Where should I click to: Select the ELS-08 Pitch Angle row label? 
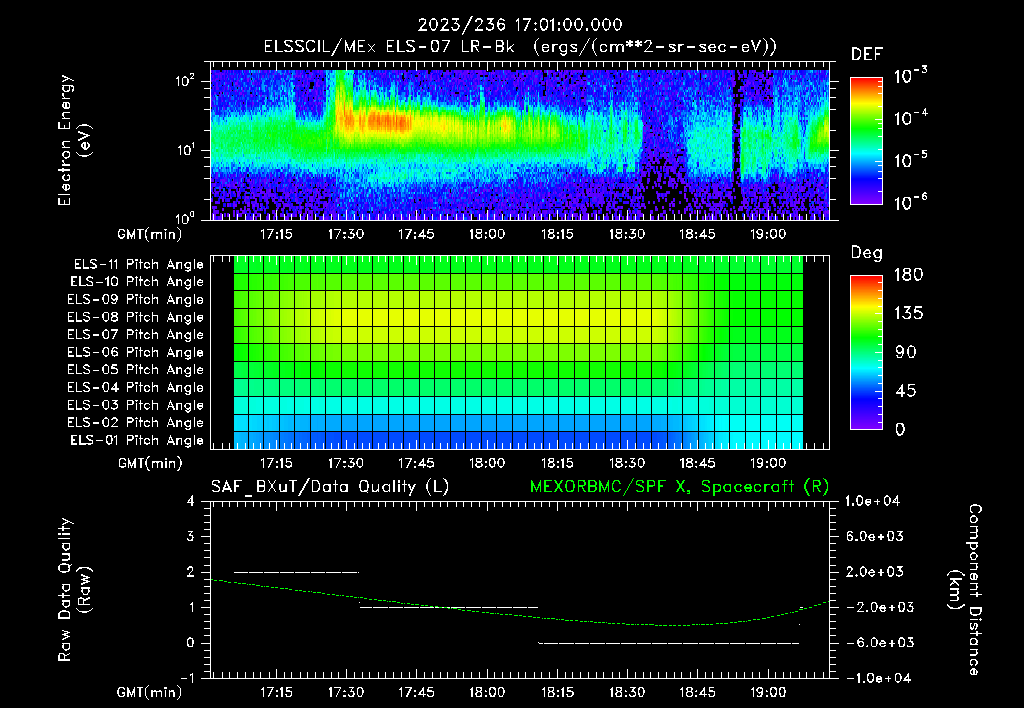136,317
